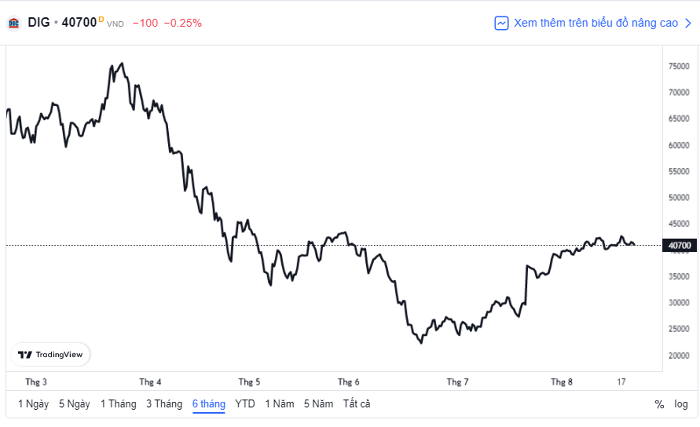700x427 pixels.
Task: Choose the 1 Năm time range
Action: 279,404
